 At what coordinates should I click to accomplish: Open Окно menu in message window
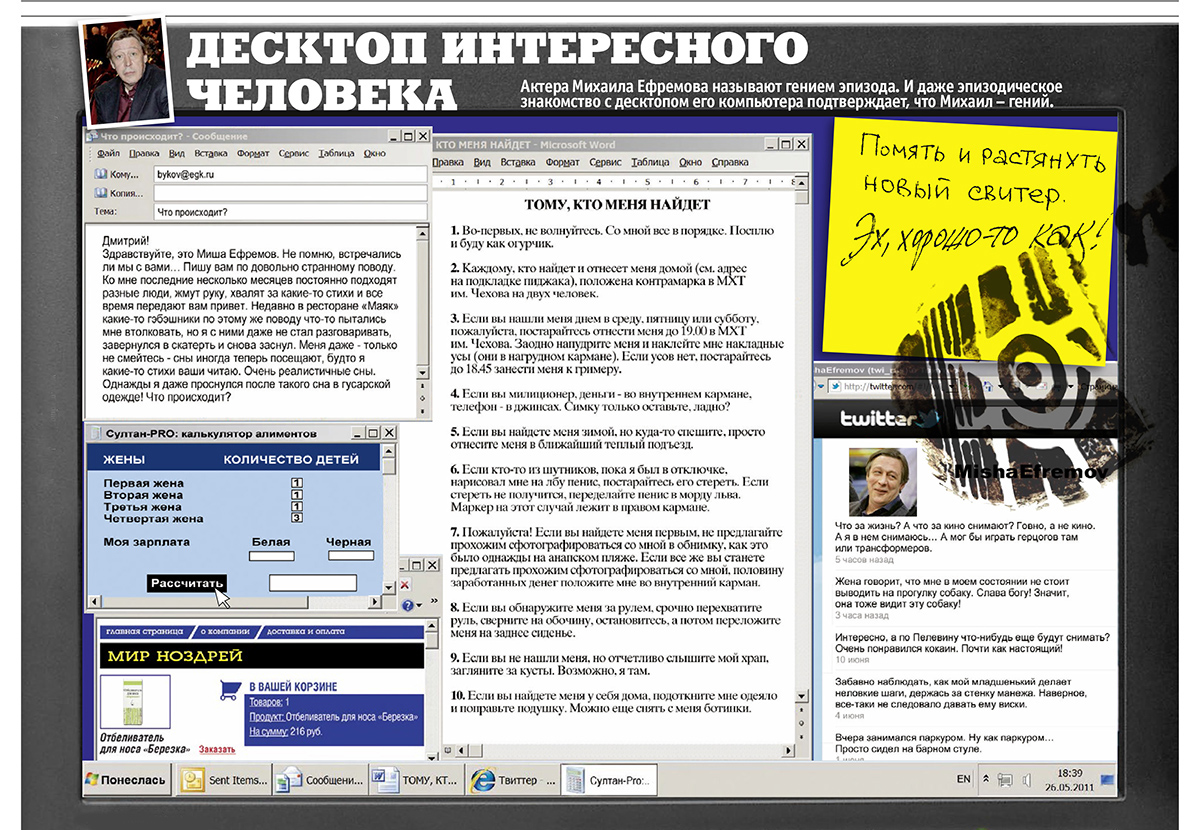point(375,154)
